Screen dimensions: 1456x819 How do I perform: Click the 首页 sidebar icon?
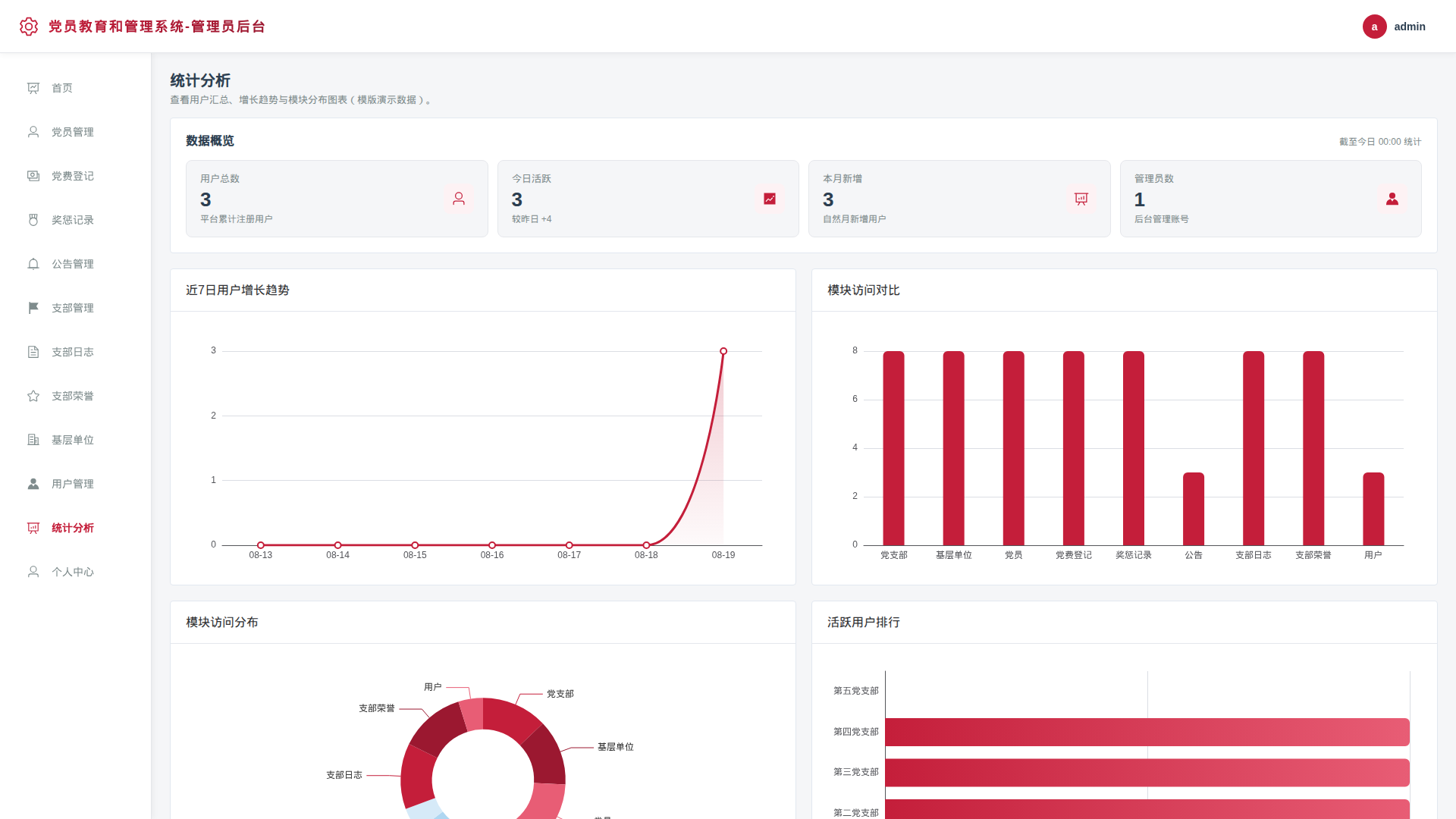point(33,88)
